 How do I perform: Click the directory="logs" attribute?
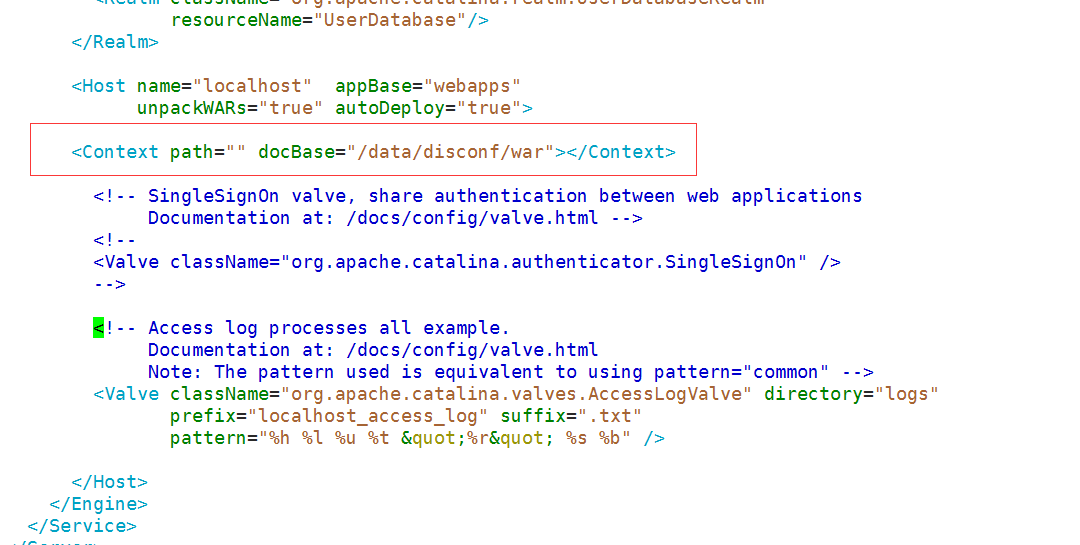coord(851,394)
